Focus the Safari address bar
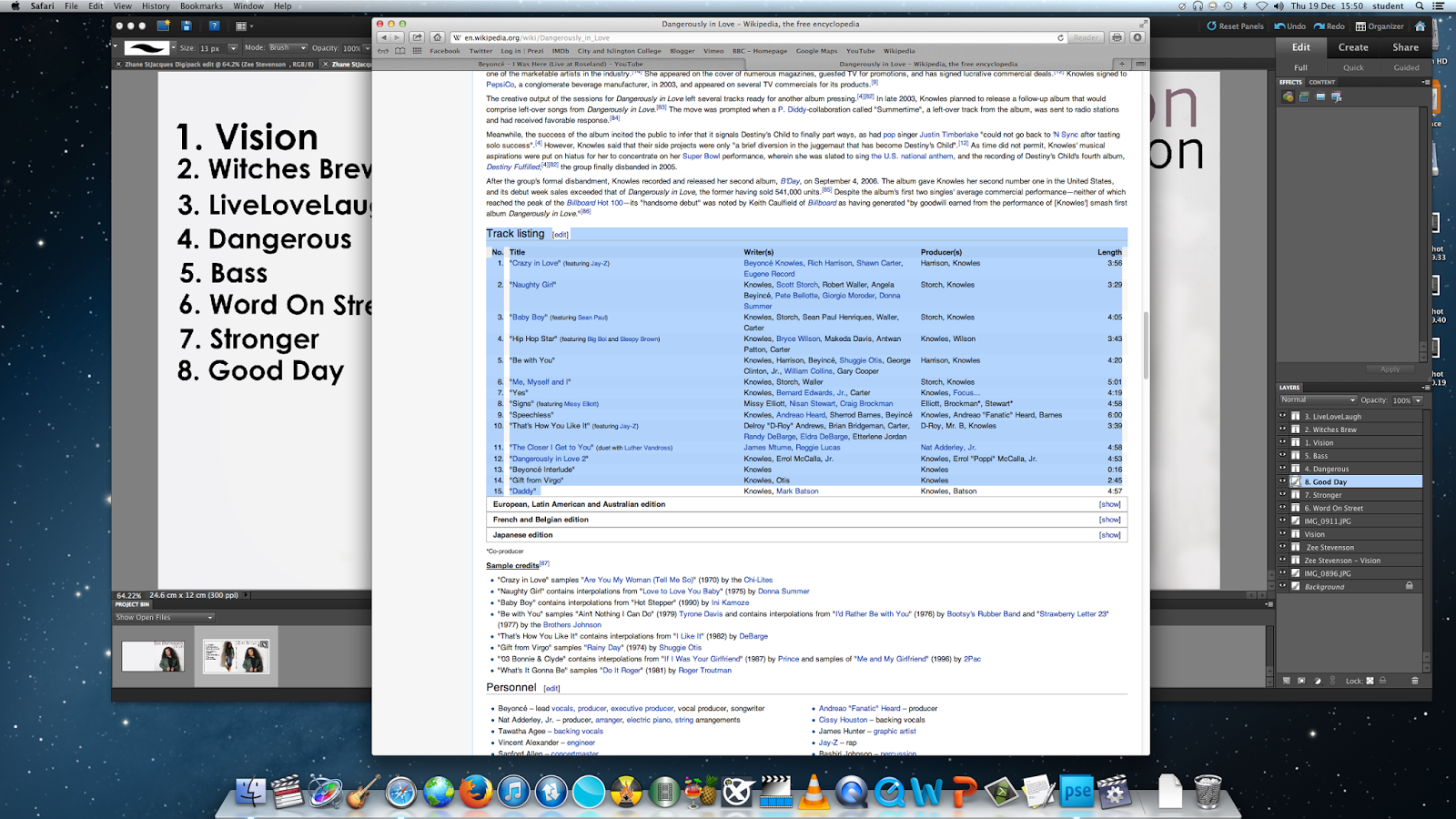1456x819 pixels. coord(760,38)
